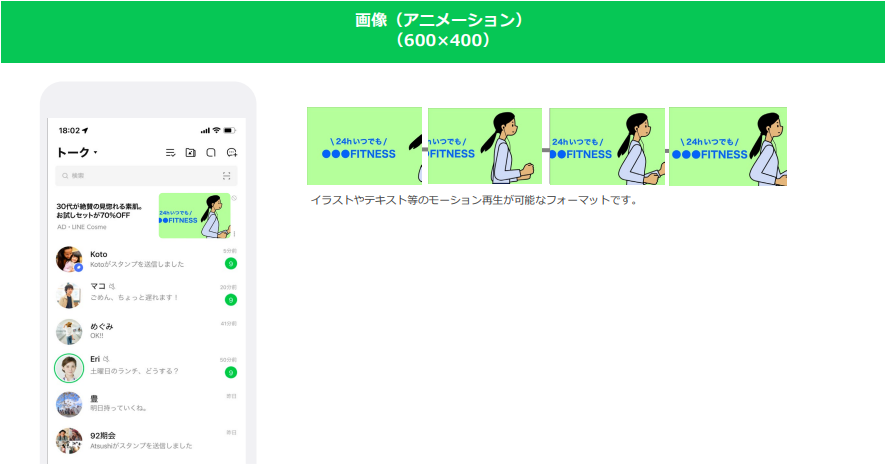Tap the QR scan icon in search bar
The height and width of the screenshot is (468, 886).
[x=227, y=176]
